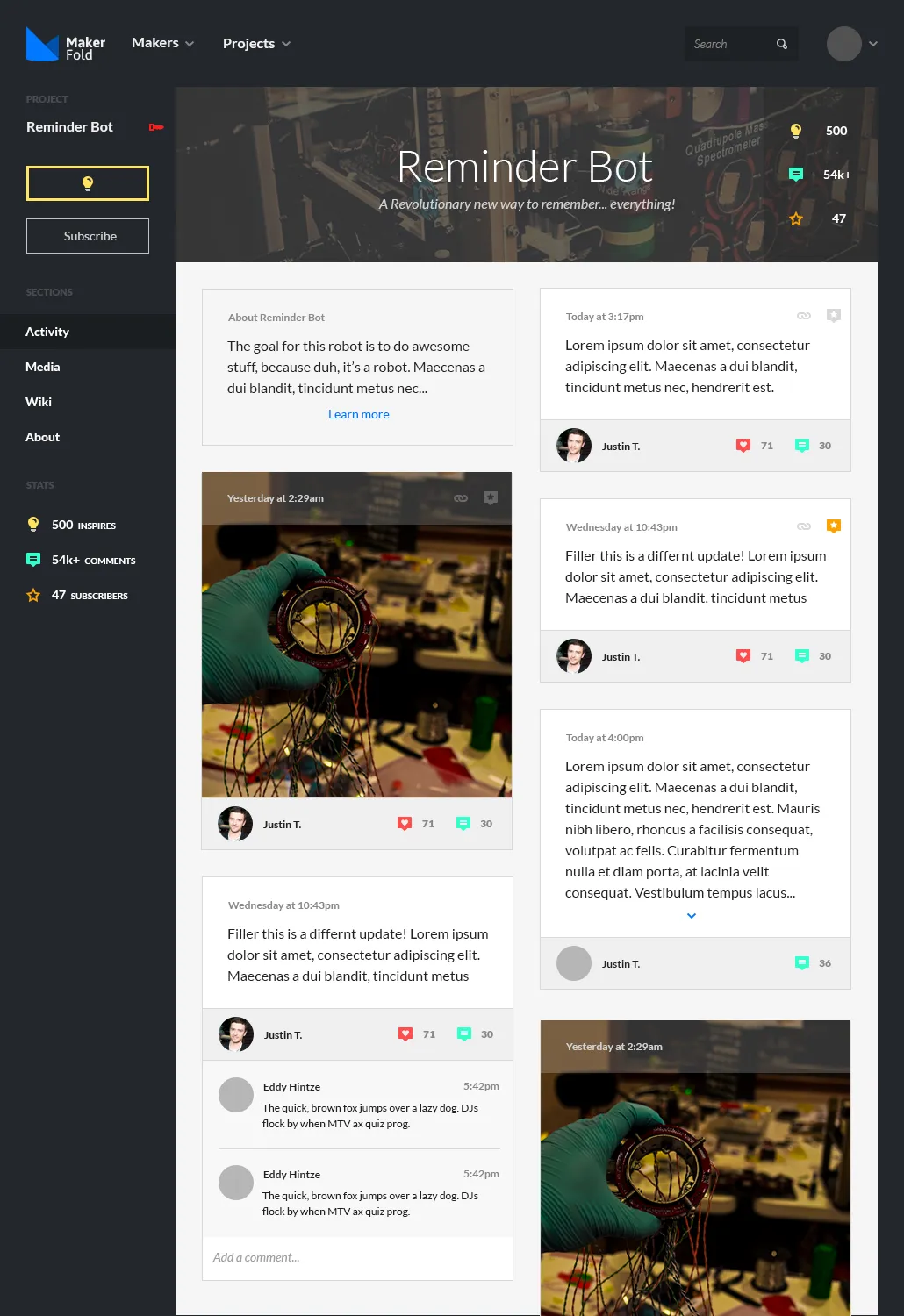This screenshot has height=1316, width=904.
Task: Click heart icon on left Wednesday 10:43pm post
Action: tap(405, 1034)
